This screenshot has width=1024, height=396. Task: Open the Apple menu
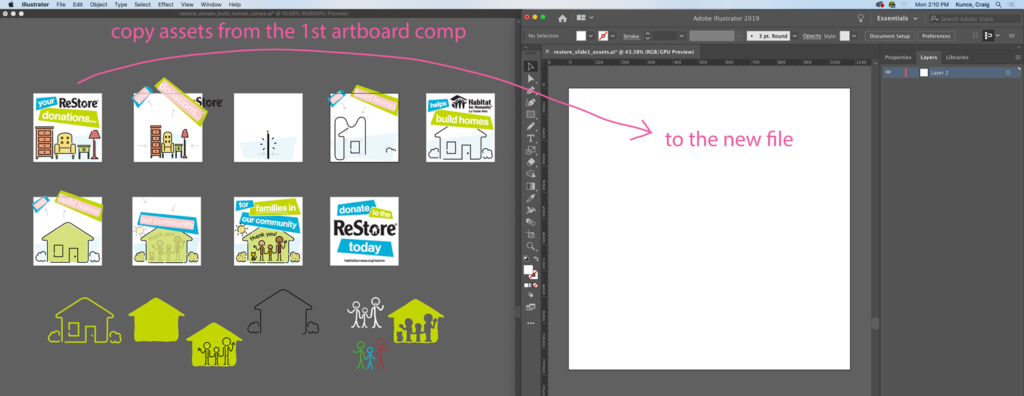(10, 5)
